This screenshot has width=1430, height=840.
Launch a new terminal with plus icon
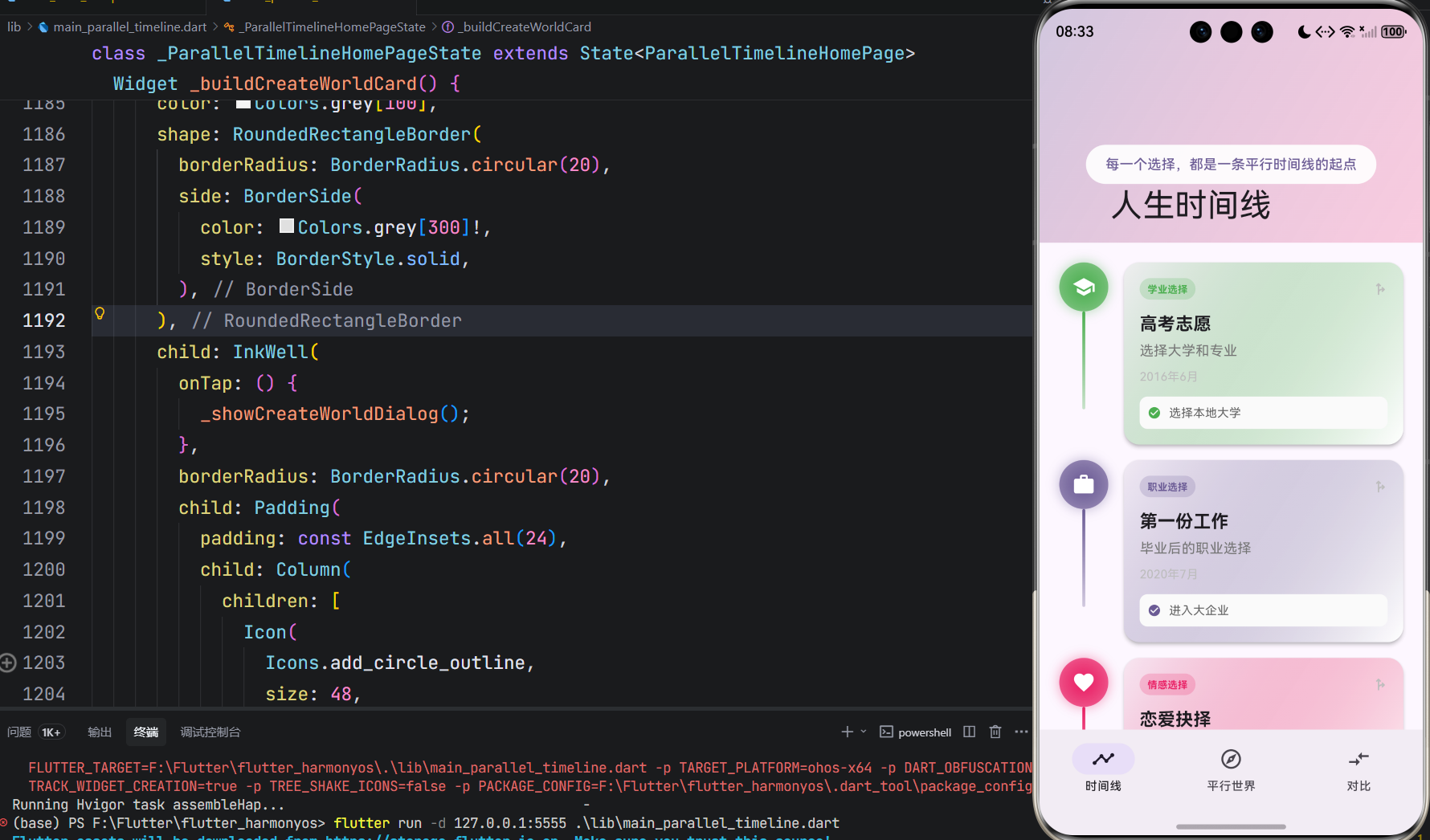(847, 732)
